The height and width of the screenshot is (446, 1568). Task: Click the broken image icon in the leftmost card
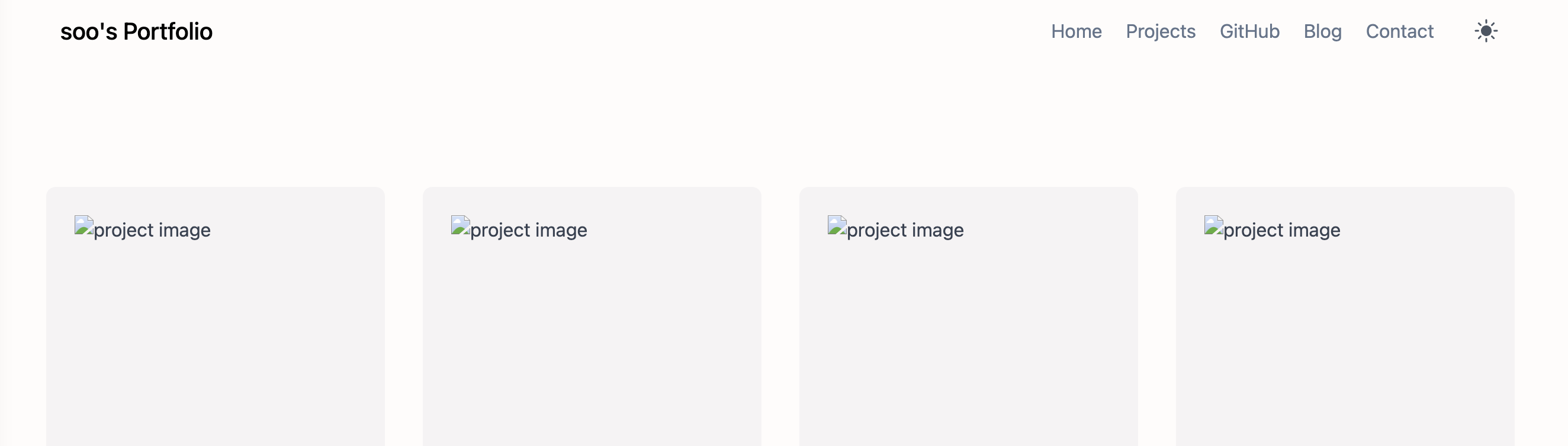84,225
